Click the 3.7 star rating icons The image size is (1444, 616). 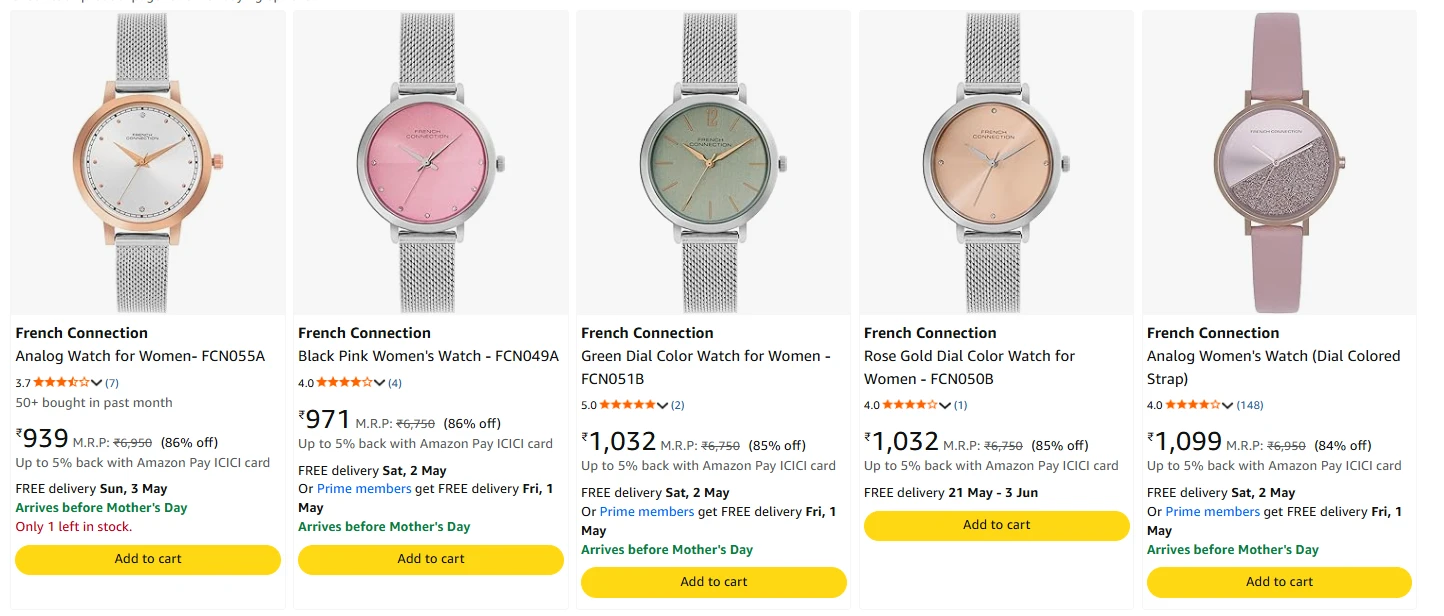62,383
